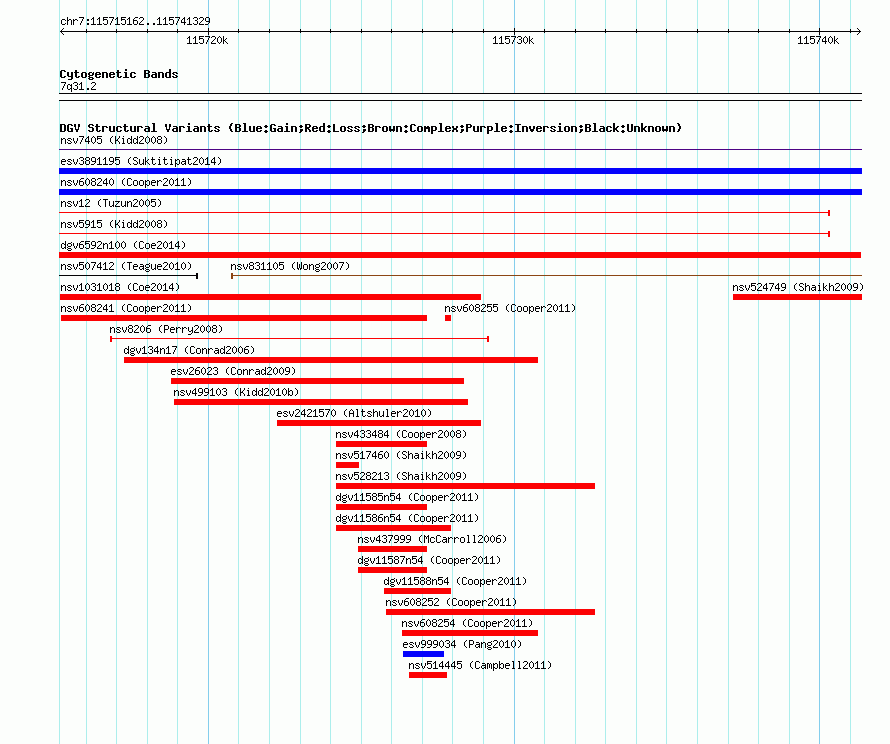
Task: Click the red nsv437999 loss bar
Action: (392, 549)
